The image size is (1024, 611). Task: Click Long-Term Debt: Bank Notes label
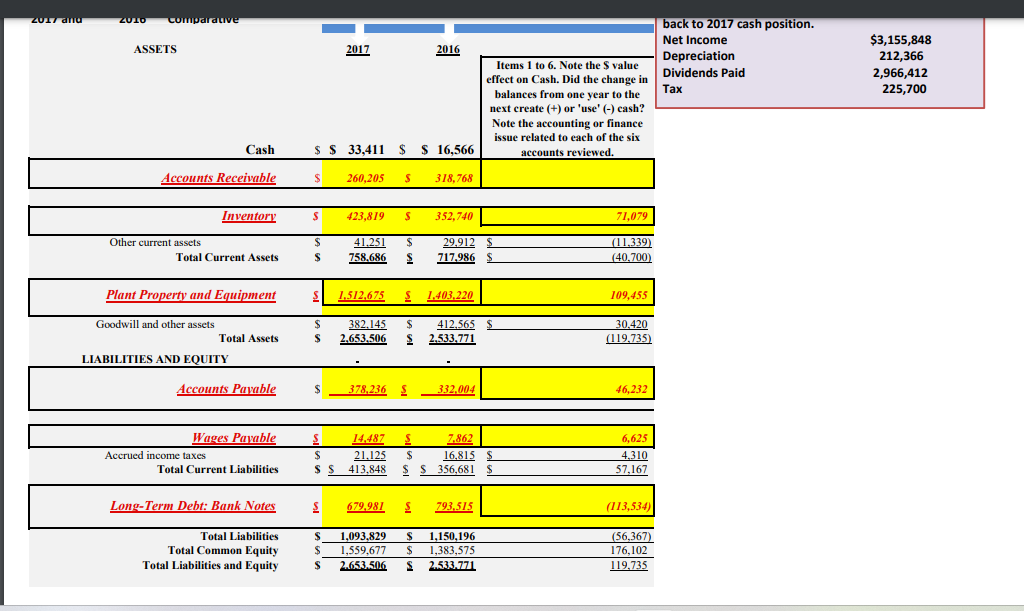[x=193, y=506]
